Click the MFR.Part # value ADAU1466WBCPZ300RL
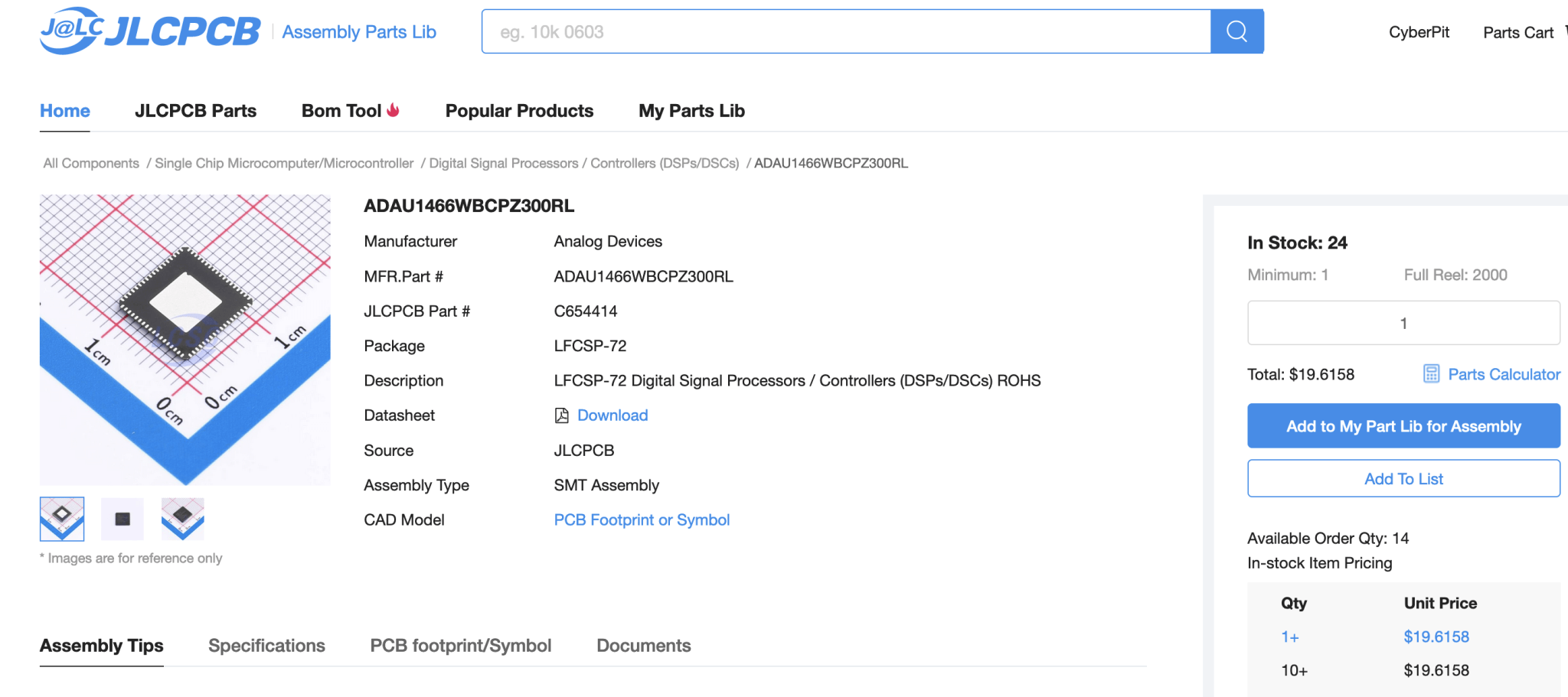 point(644,276)
